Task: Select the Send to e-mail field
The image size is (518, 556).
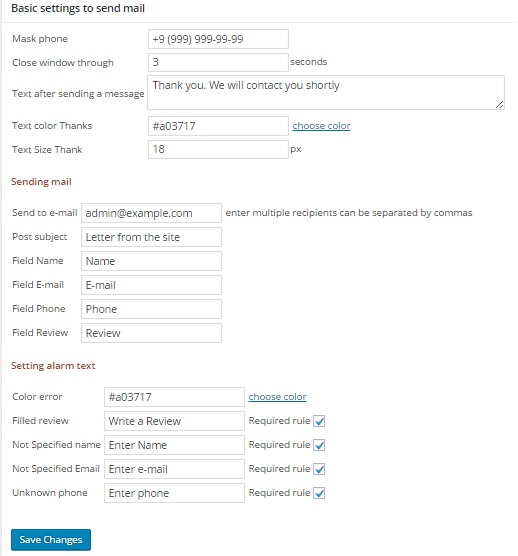Action: pos(151,213)
